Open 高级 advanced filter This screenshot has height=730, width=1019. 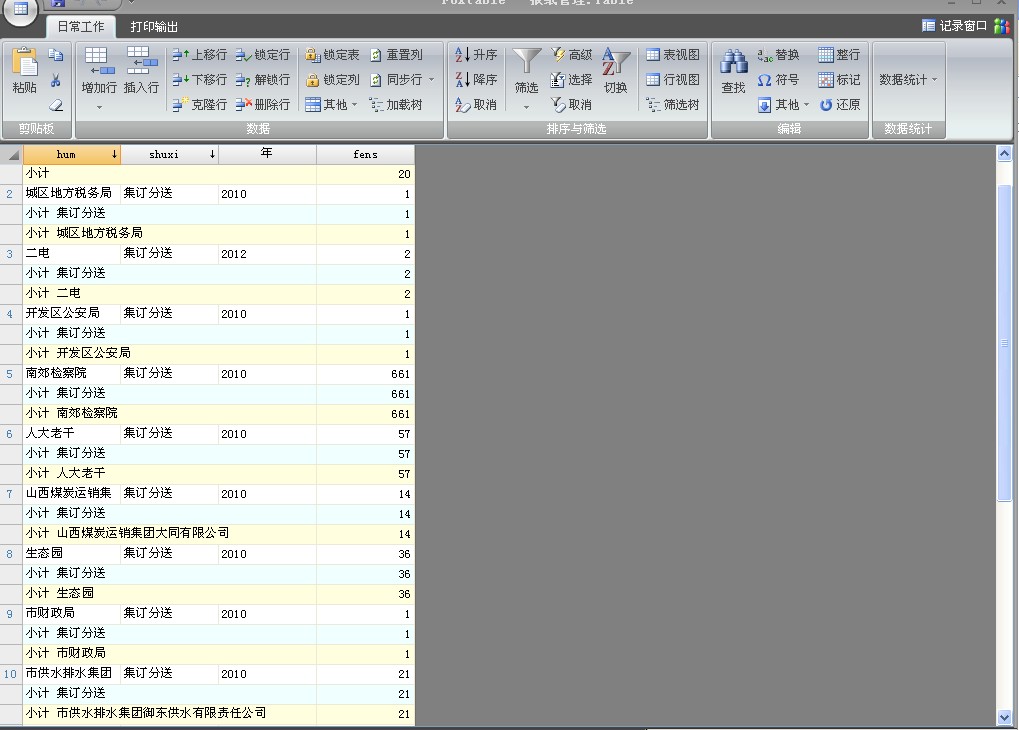(571, 55)
